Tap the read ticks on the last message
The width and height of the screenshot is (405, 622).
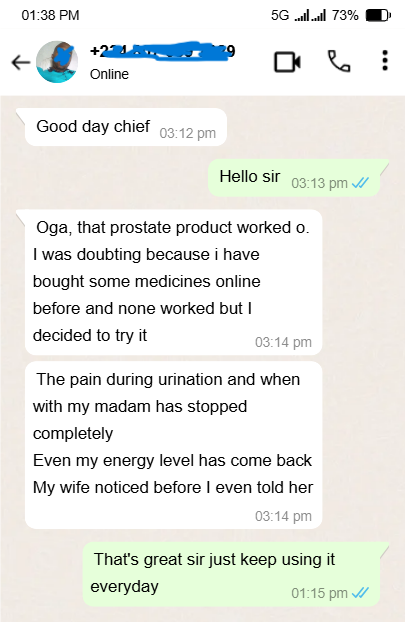click(360, 593)
